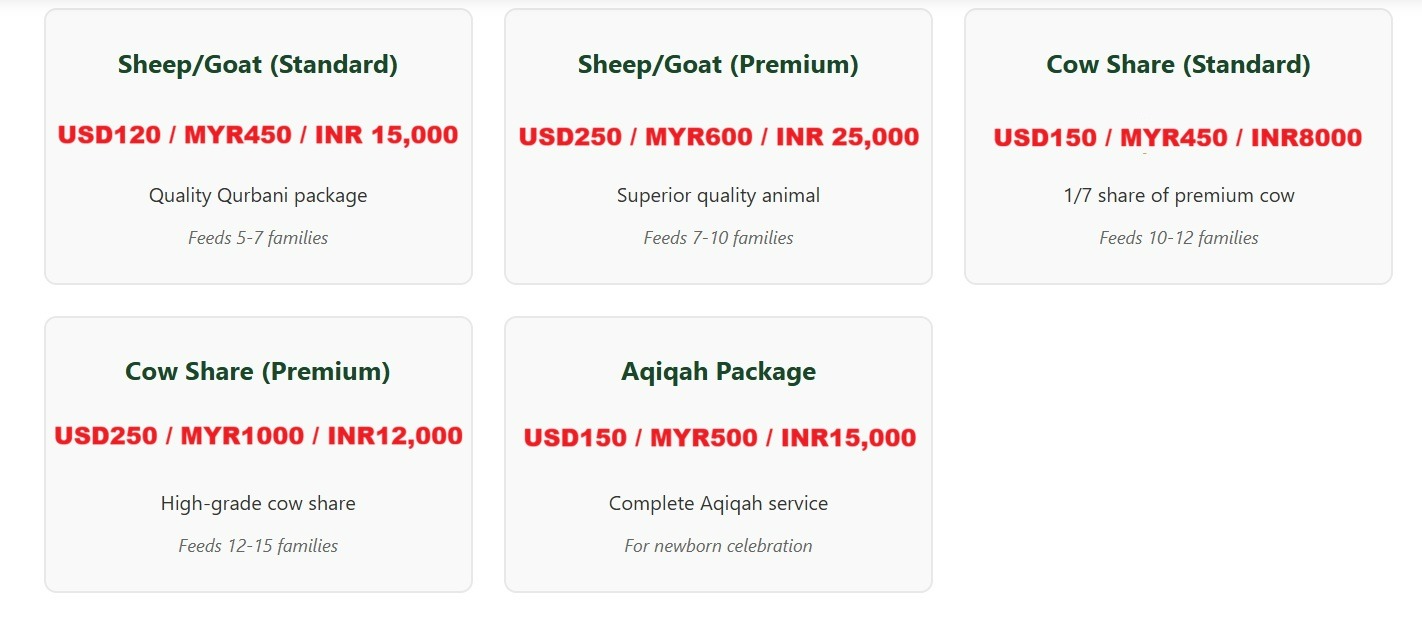This screenshot has width=1422, height=619.
Task: Click the 'Quality Qurbani package' description
Action: (x=258, y=196)
